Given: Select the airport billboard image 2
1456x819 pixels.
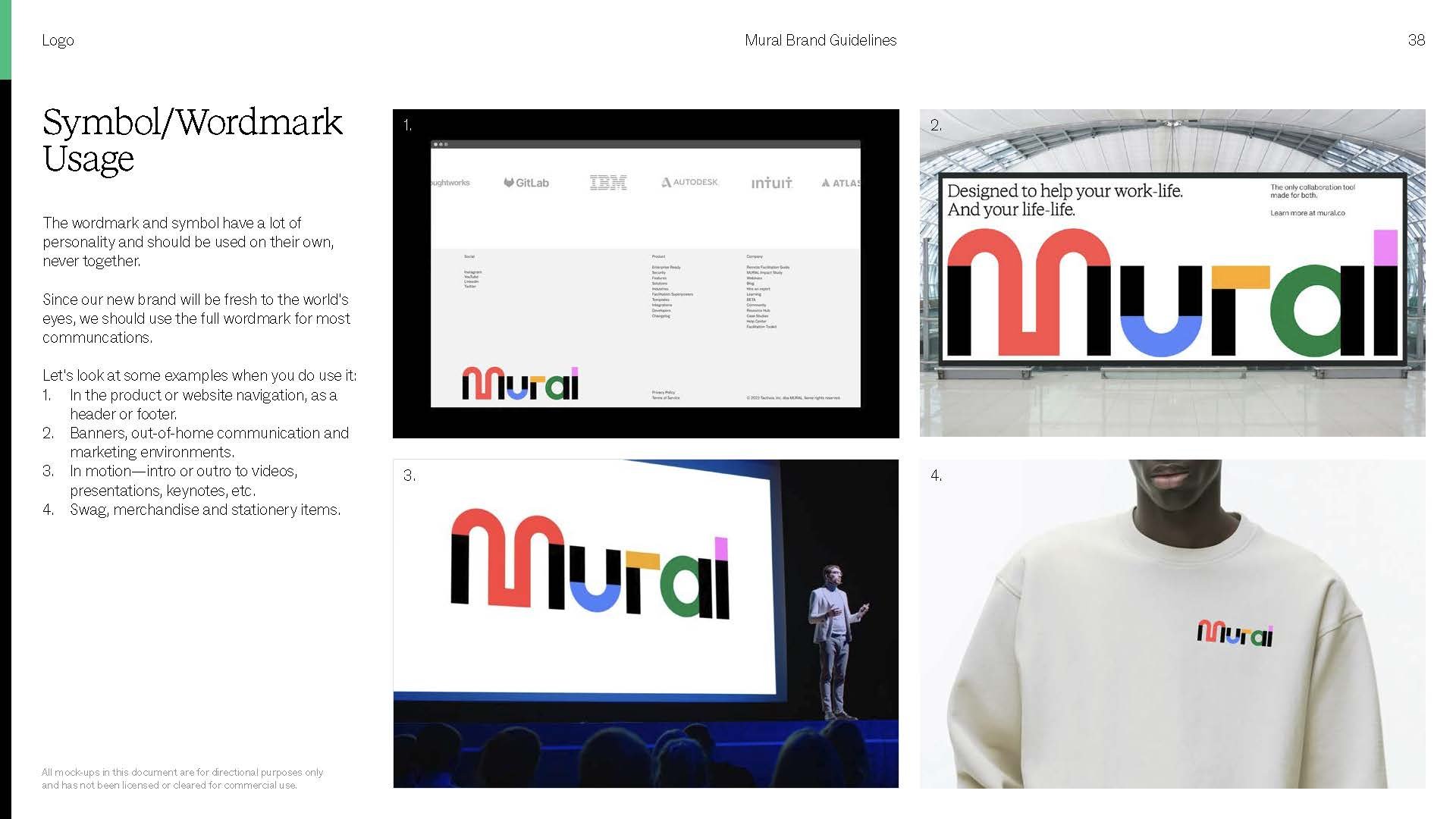Looking at the screenshot, I should pyautogui.click(x=1172, y=273).
